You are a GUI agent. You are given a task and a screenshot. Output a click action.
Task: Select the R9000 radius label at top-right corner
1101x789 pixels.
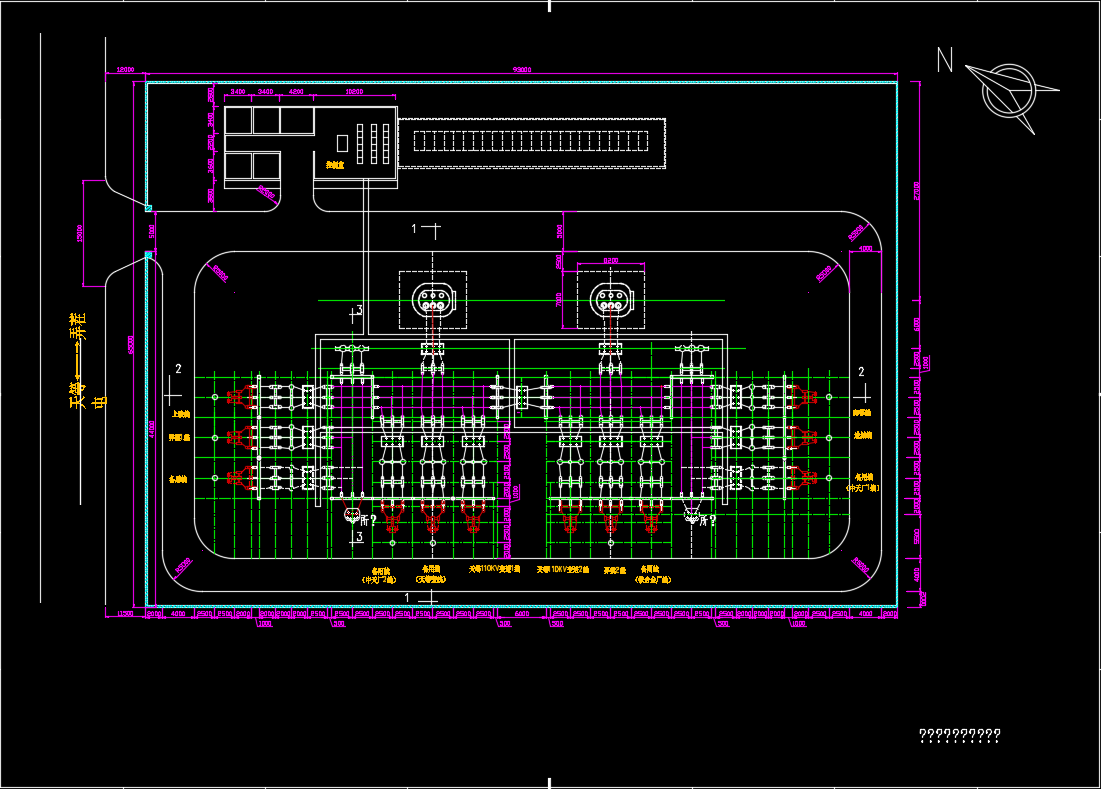[x=856, y=233]
